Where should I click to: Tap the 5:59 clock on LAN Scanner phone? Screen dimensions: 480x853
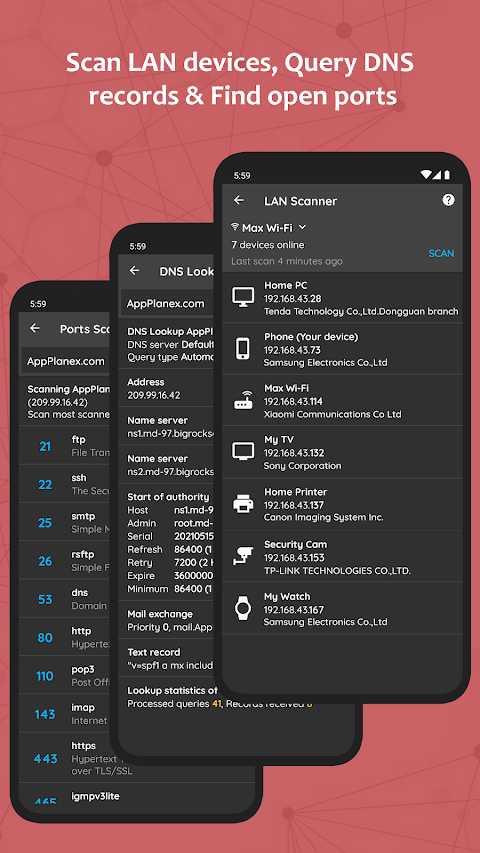(242, 176)
